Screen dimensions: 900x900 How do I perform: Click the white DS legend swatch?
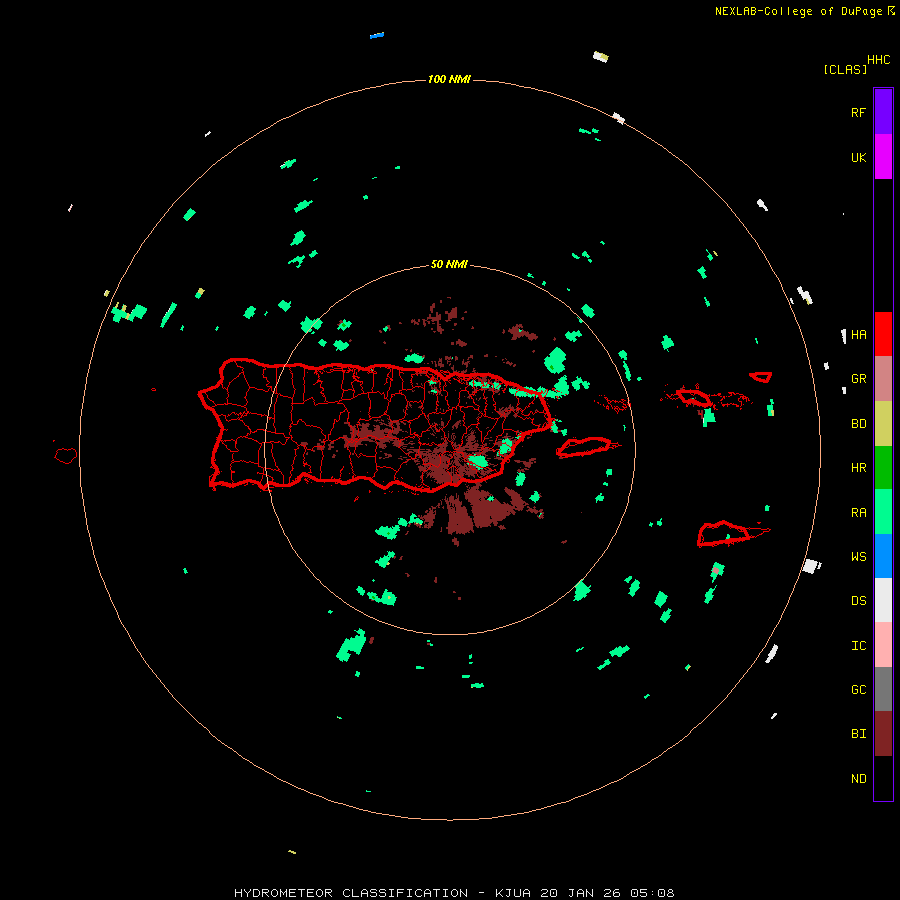(883, 600)
